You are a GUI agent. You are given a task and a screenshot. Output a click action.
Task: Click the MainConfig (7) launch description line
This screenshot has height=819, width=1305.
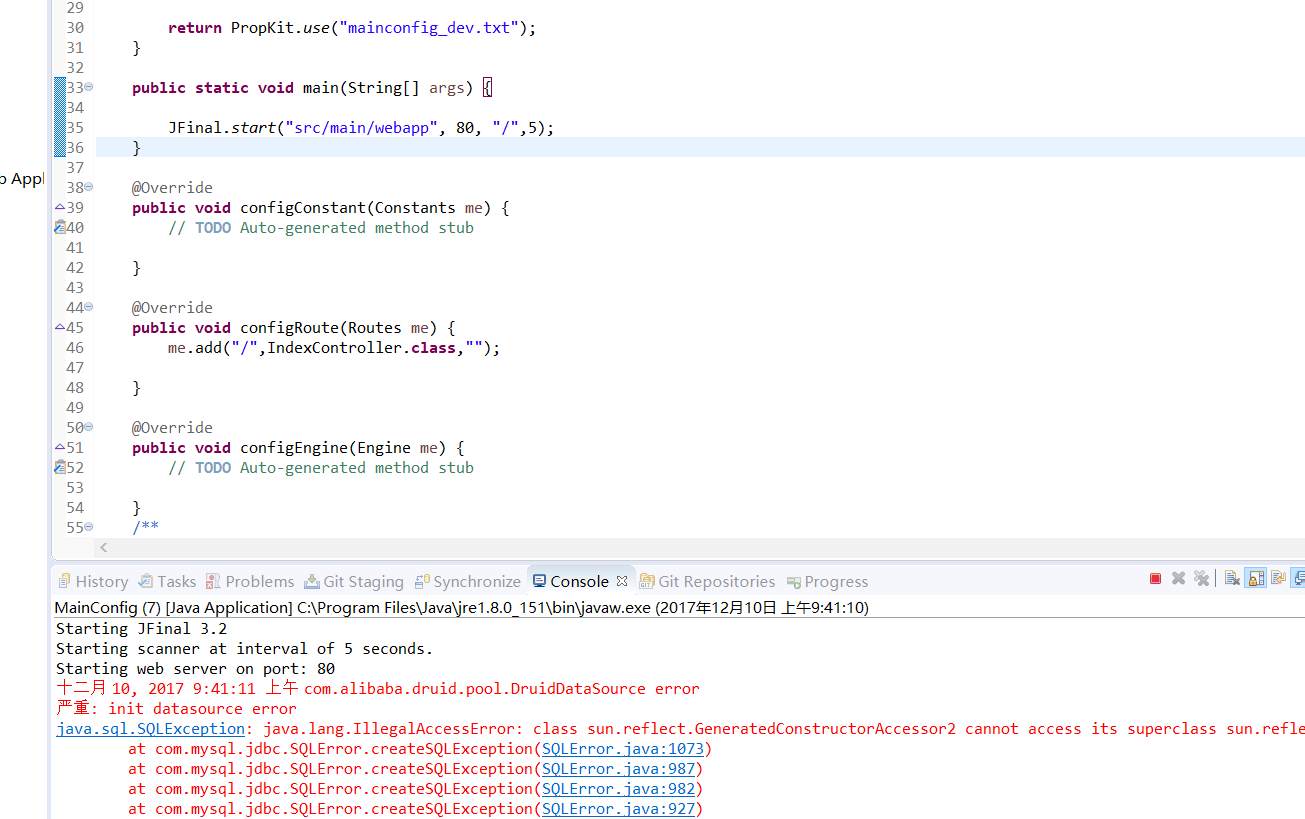[461, 607]
